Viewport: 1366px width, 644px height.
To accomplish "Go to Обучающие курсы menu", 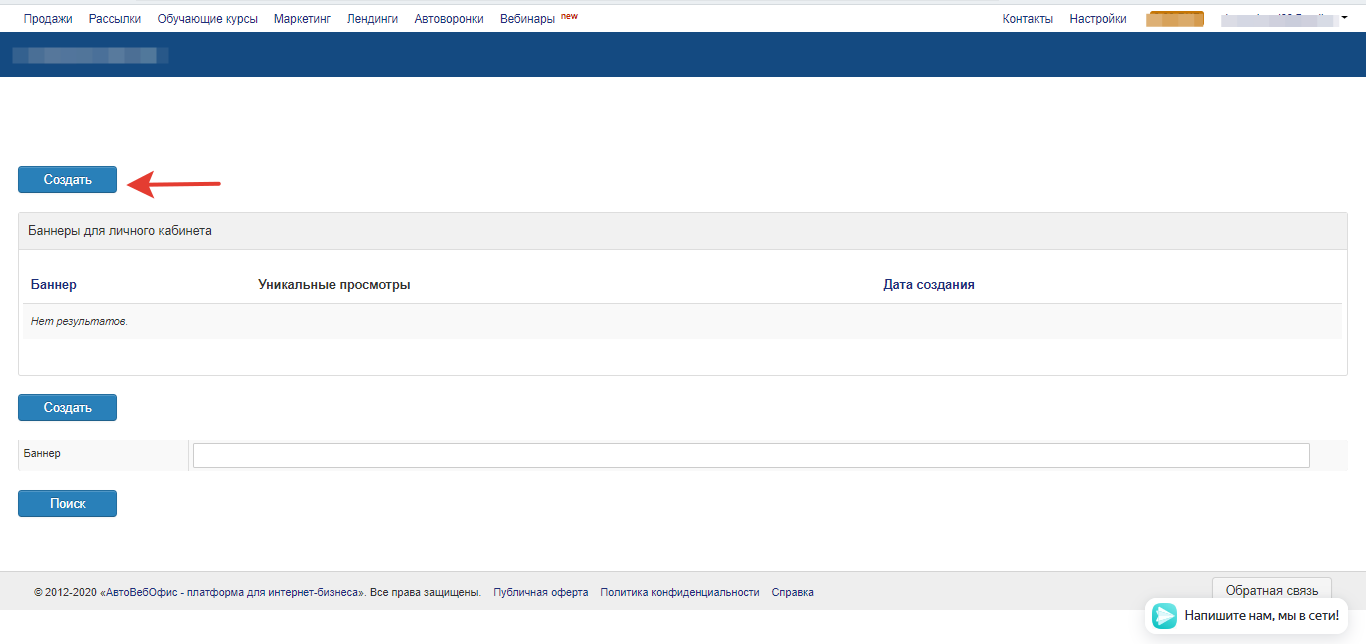I will click(x=207, y=19).
